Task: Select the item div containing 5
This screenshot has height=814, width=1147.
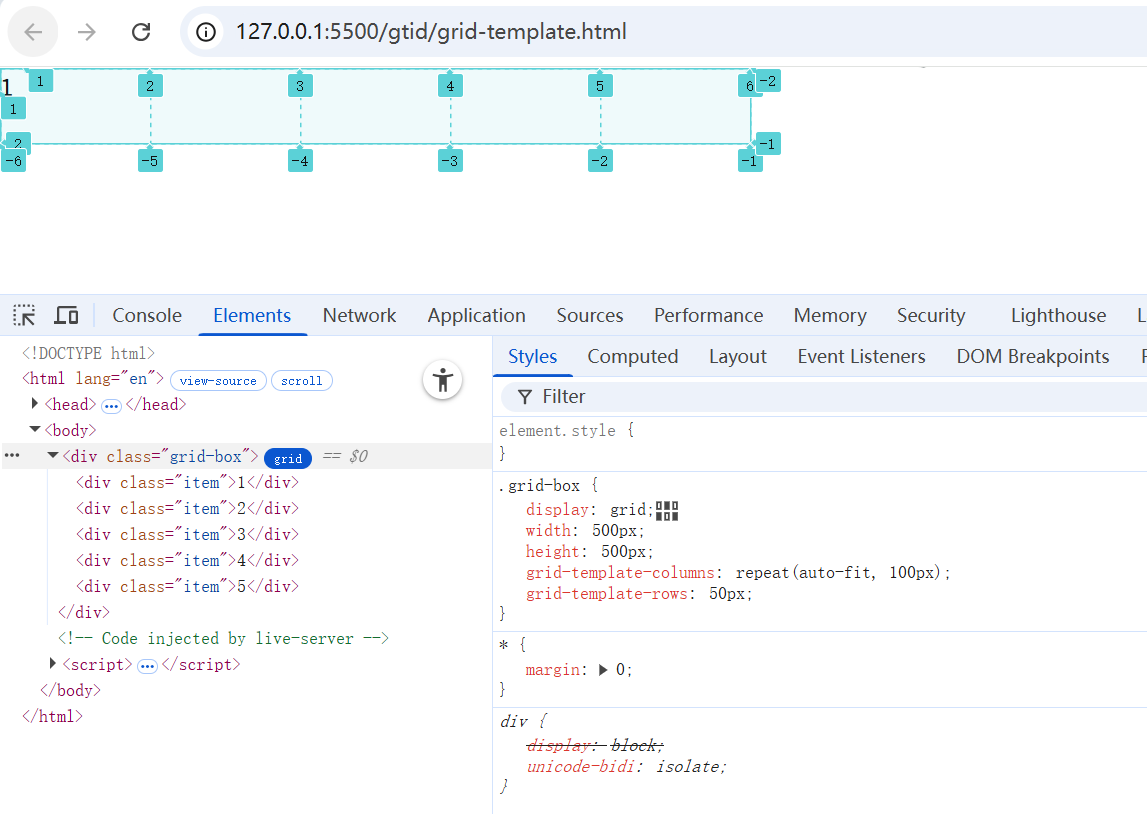Action: coord(188,586)
